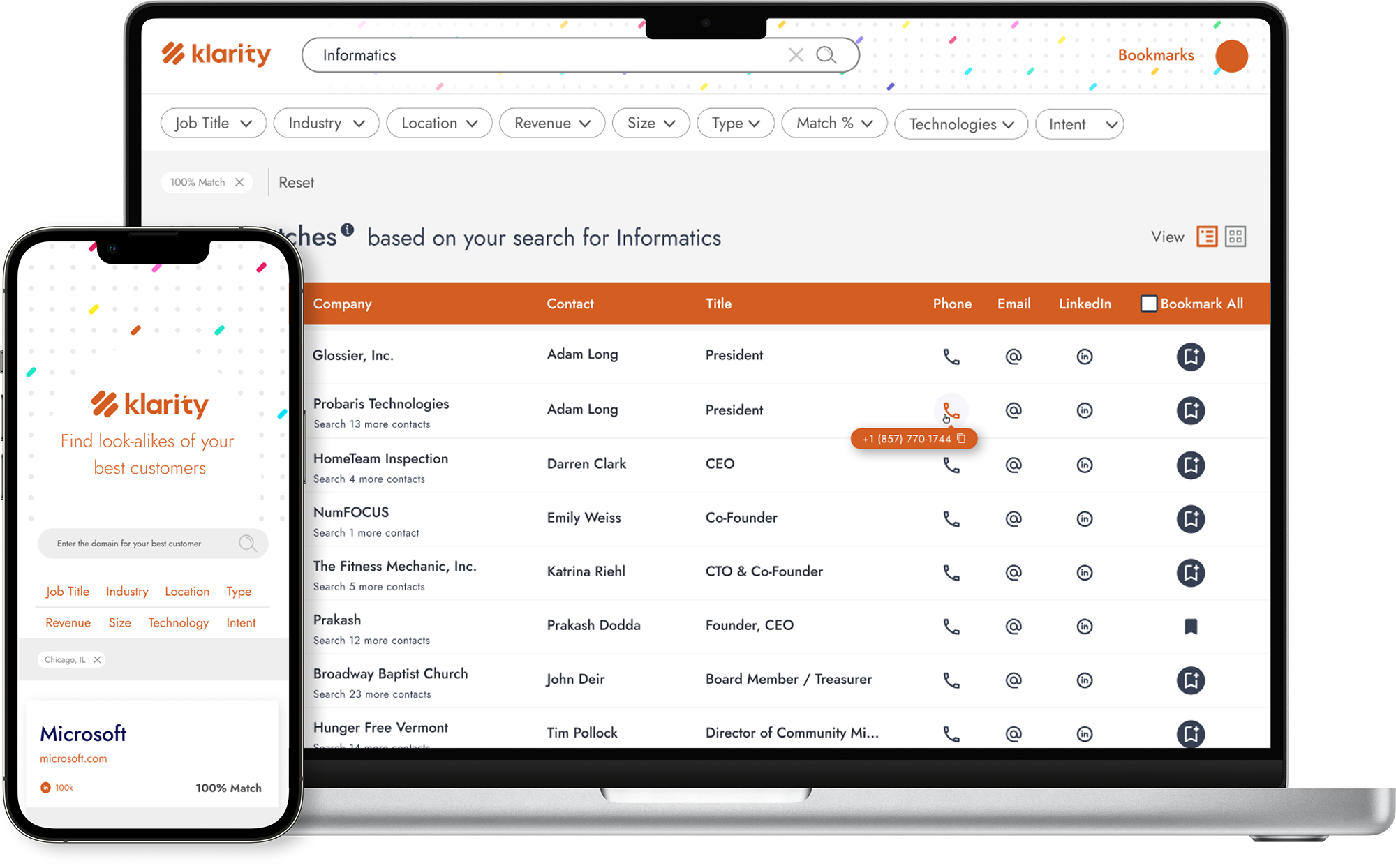Screen dimensions: 1396x868
Task: Expand the Technologies filter
Action: [961, 124]
